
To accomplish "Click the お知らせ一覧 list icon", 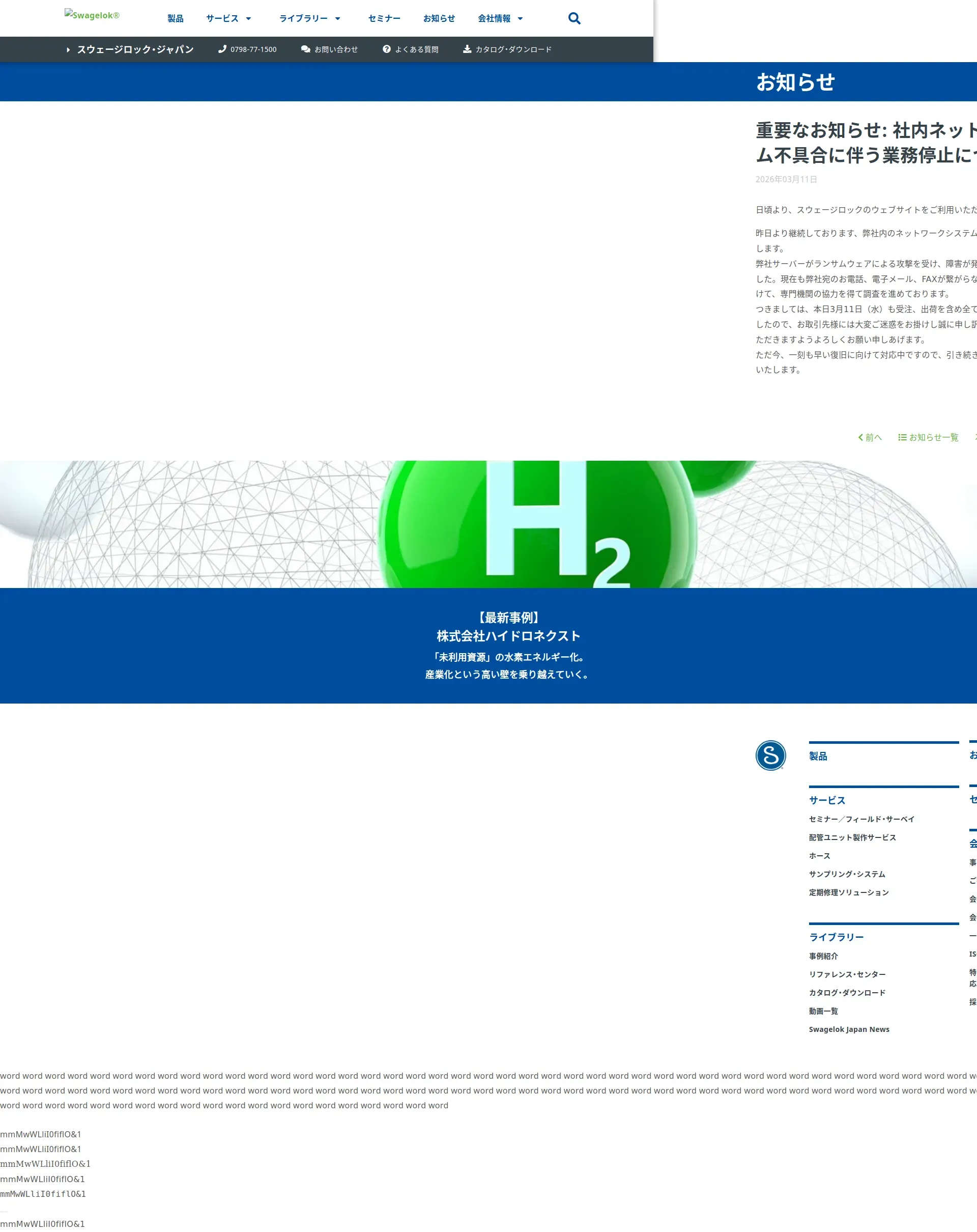I will point(902,437).
